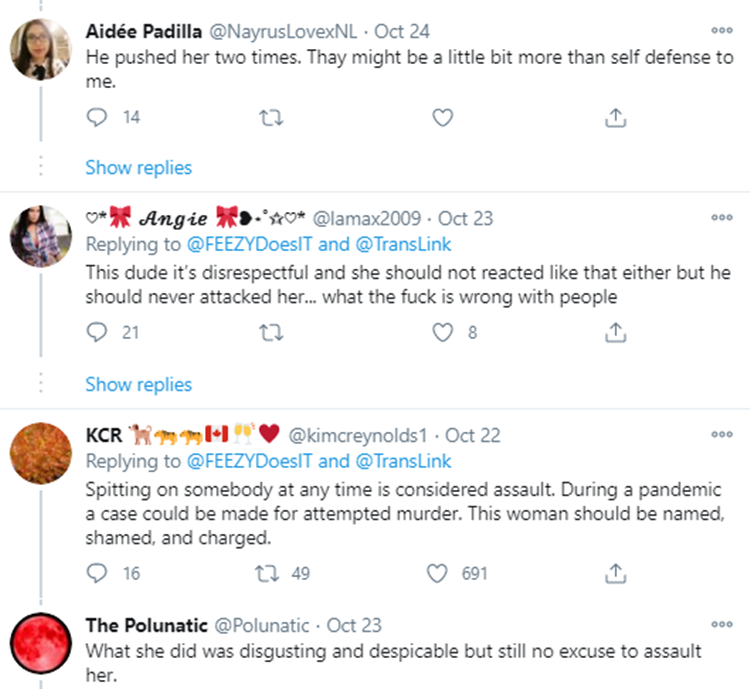Open @TransLink mention in KCR's tweet
Screen dimensions: 750x689
click(x=403, y=461)
